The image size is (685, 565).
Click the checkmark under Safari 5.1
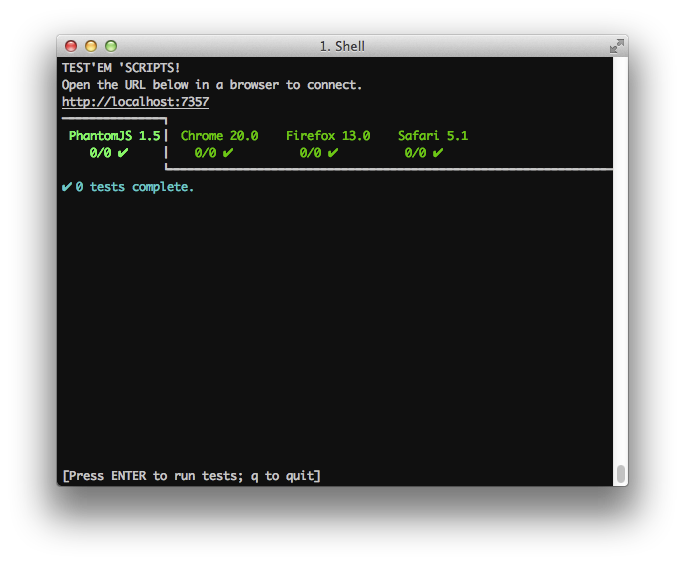(x=438, y=153)
